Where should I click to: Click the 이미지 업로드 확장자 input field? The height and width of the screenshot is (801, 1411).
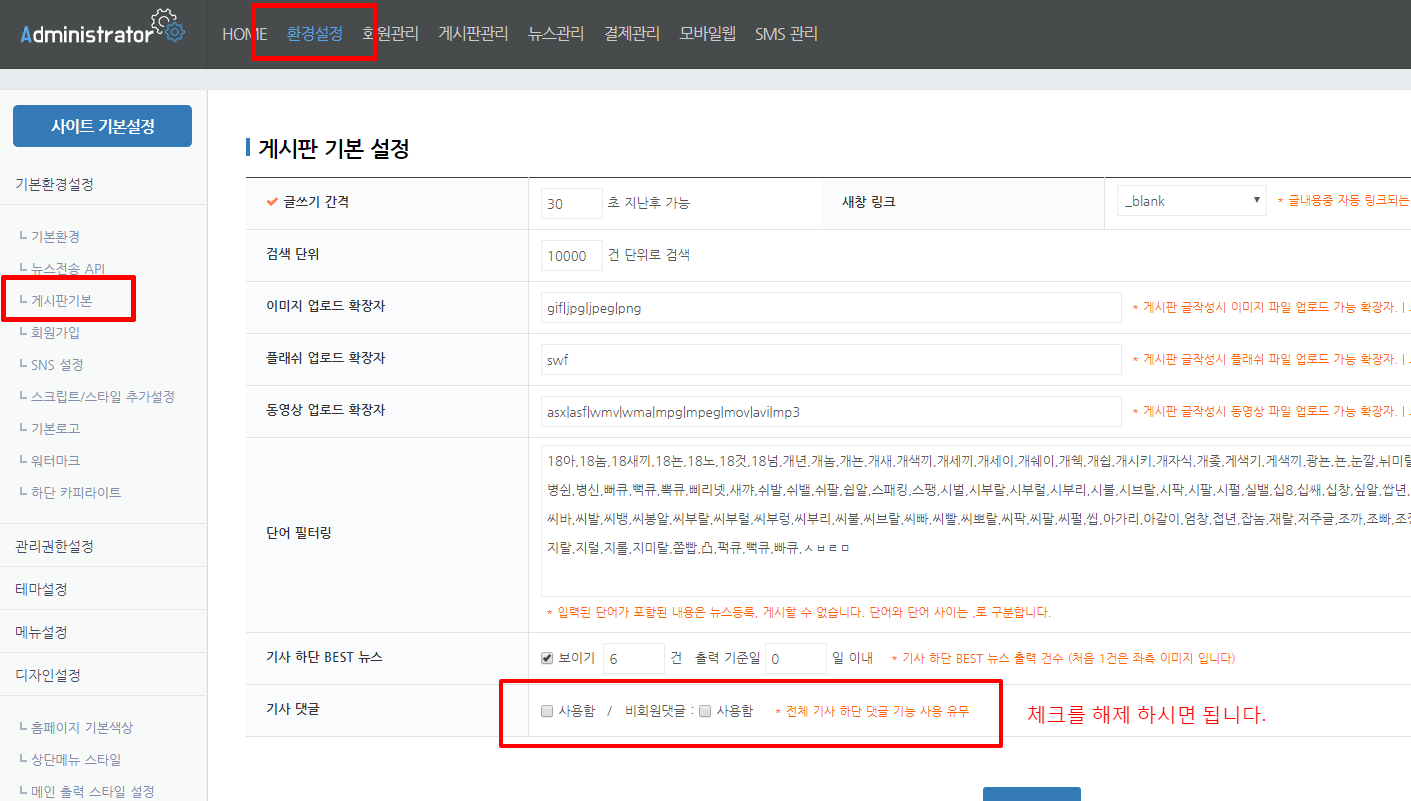point(830,308)
